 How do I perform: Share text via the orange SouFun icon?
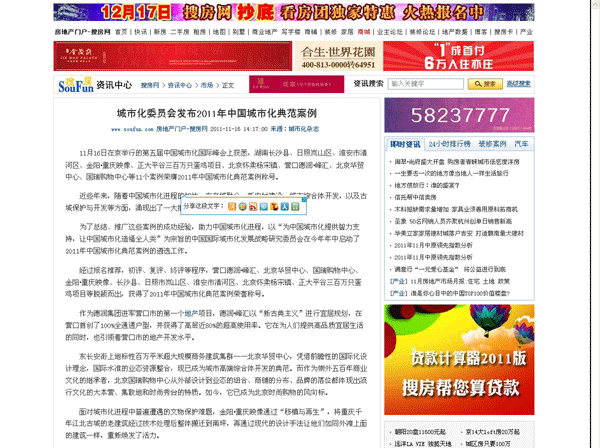click(x=232, y=207)
